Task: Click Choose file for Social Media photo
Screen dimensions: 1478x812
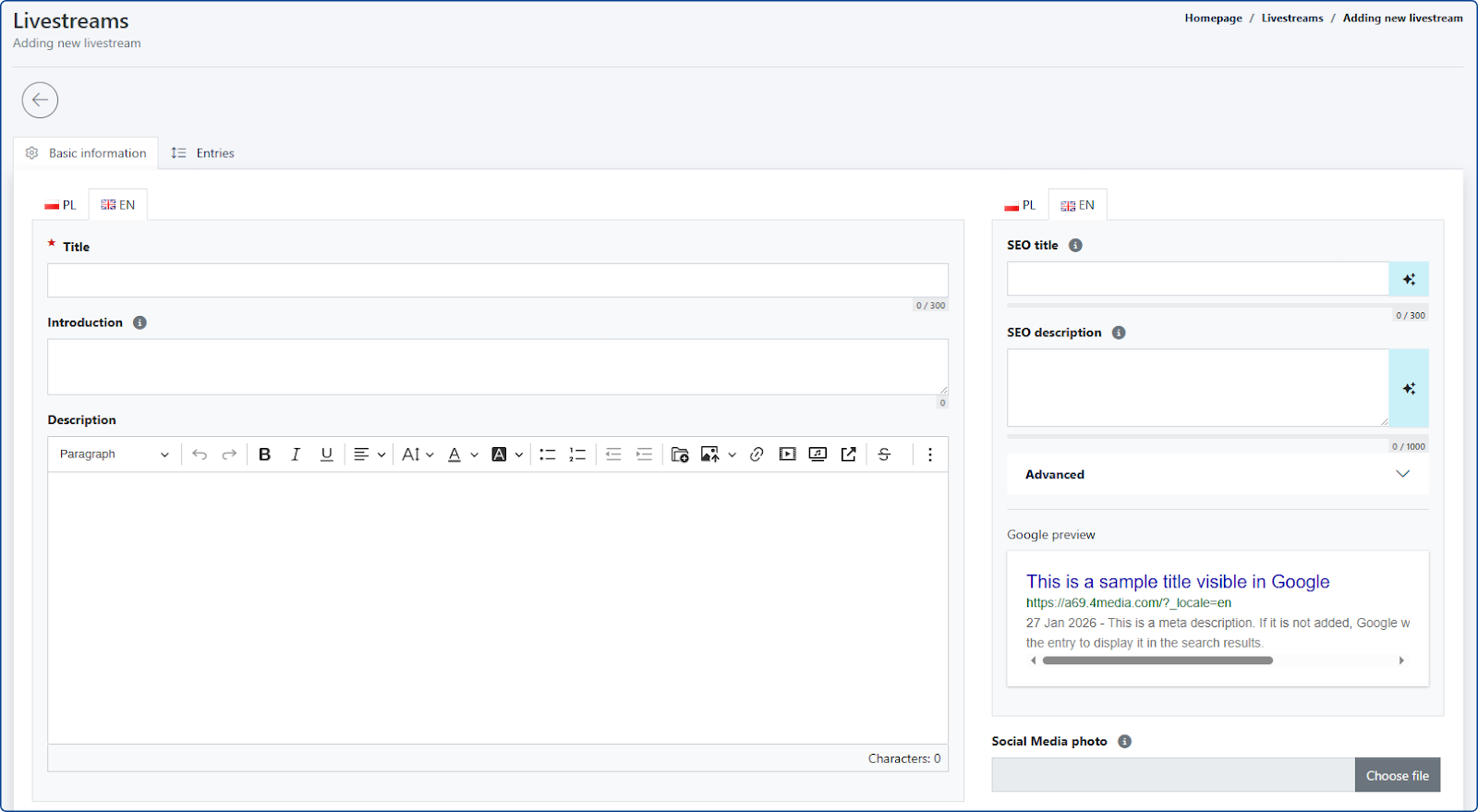Action: coord(1397,775)
